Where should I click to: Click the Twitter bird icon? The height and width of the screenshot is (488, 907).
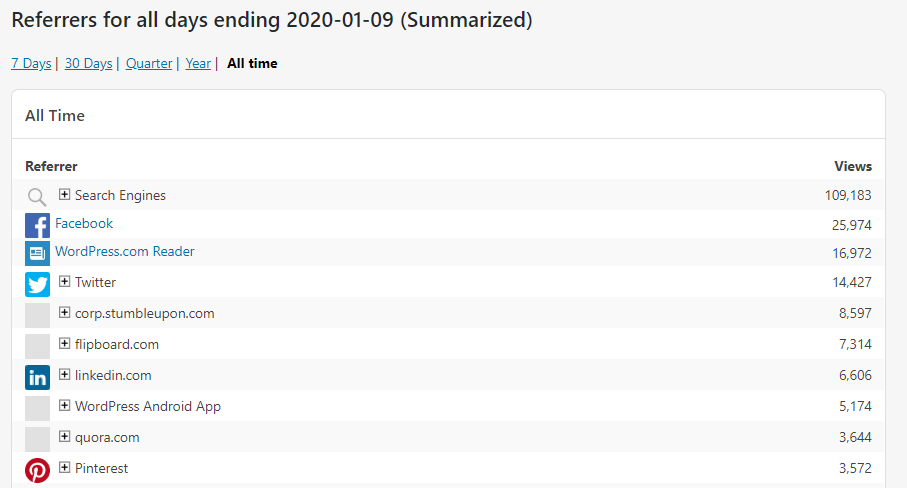[38, 284]
